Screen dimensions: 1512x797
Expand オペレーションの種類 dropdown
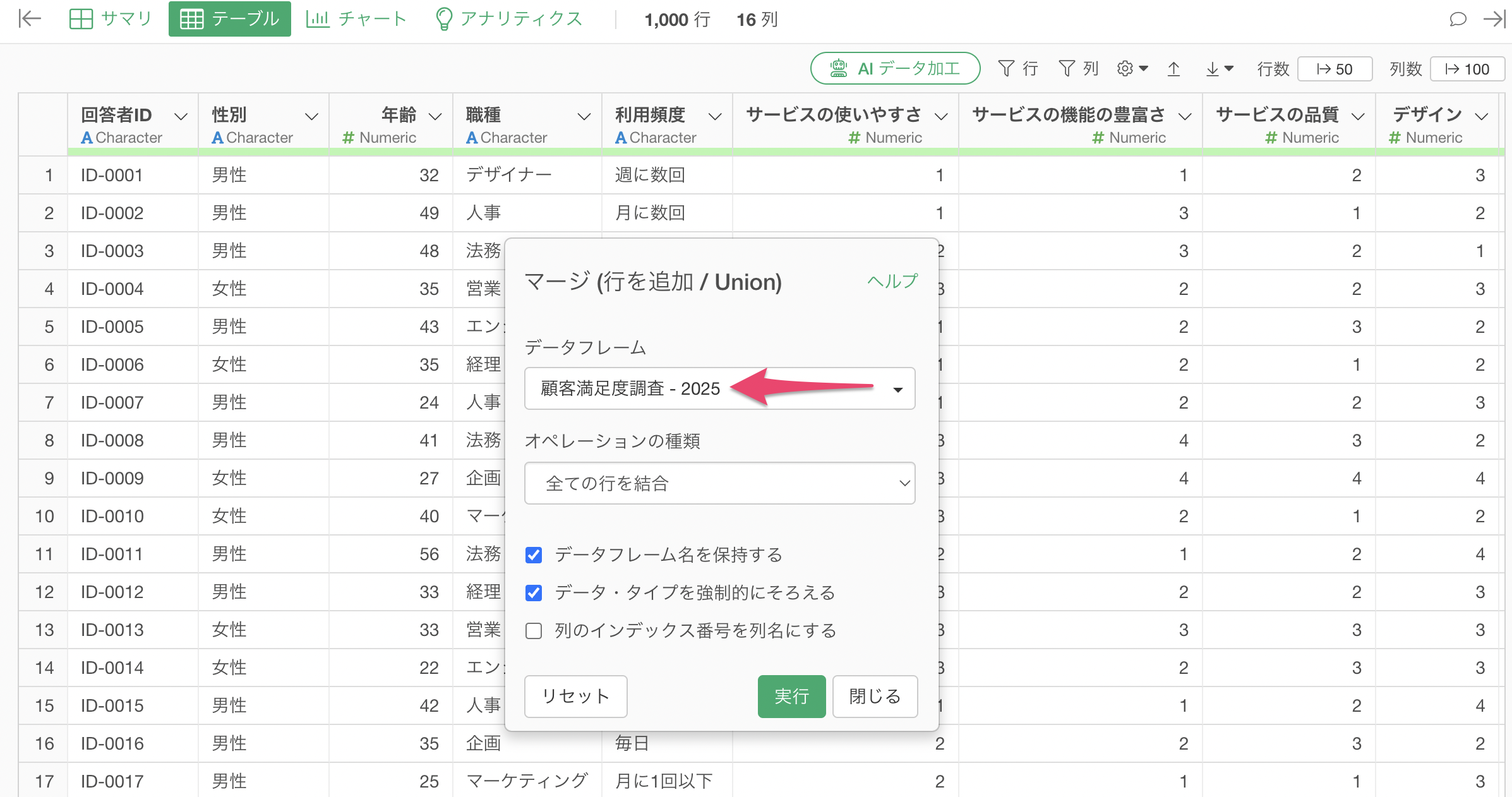coord(719,483)
